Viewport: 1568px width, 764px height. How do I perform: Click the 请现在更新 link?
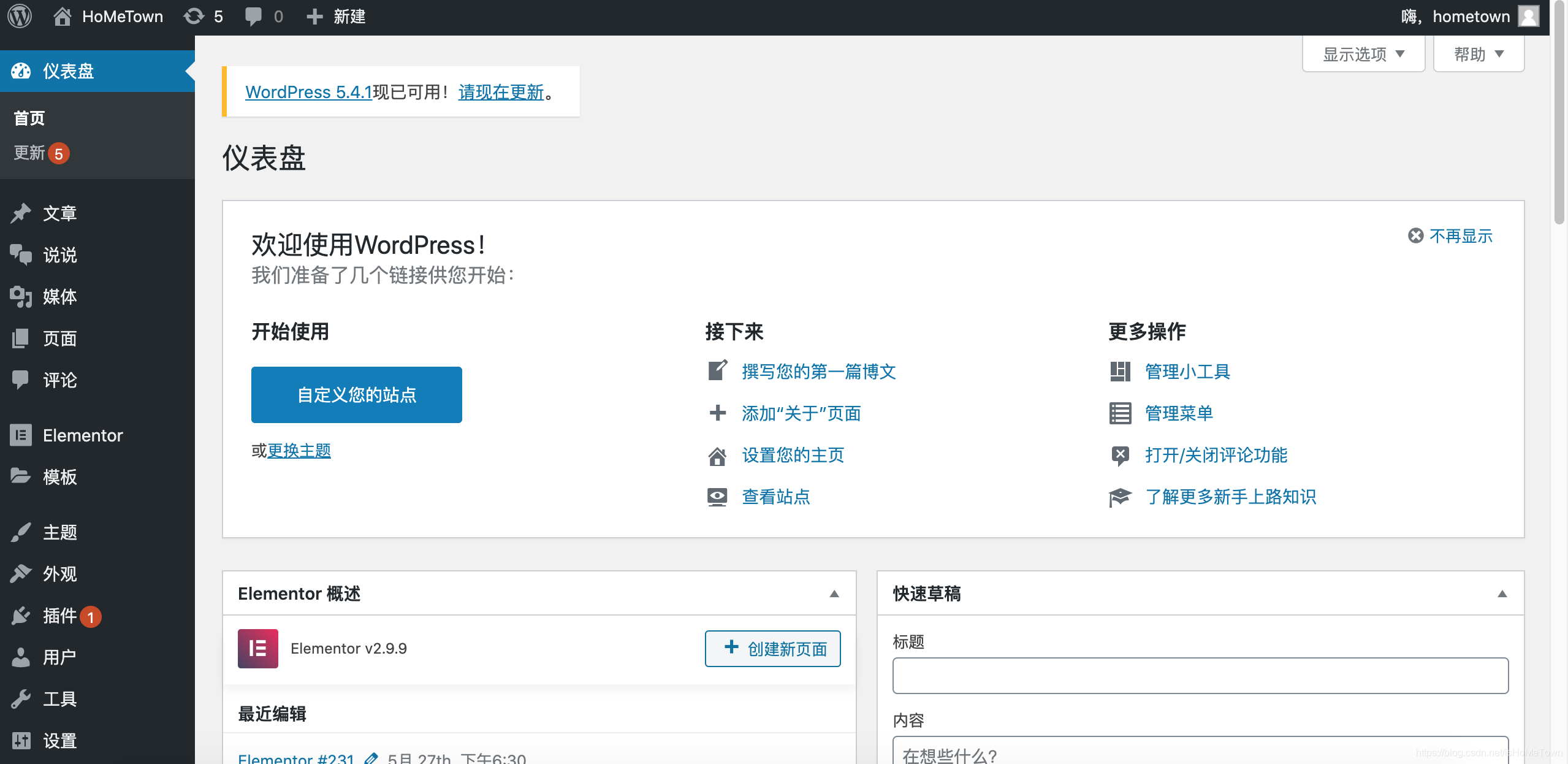click(501, 92)
